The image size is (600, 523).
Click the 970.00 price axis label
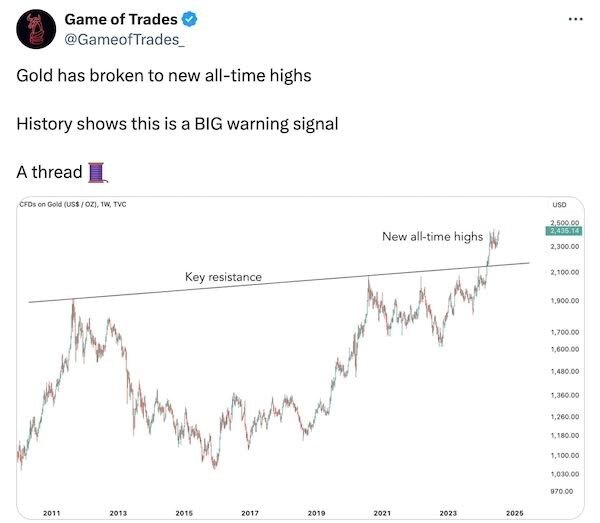(x=562, y=491)
